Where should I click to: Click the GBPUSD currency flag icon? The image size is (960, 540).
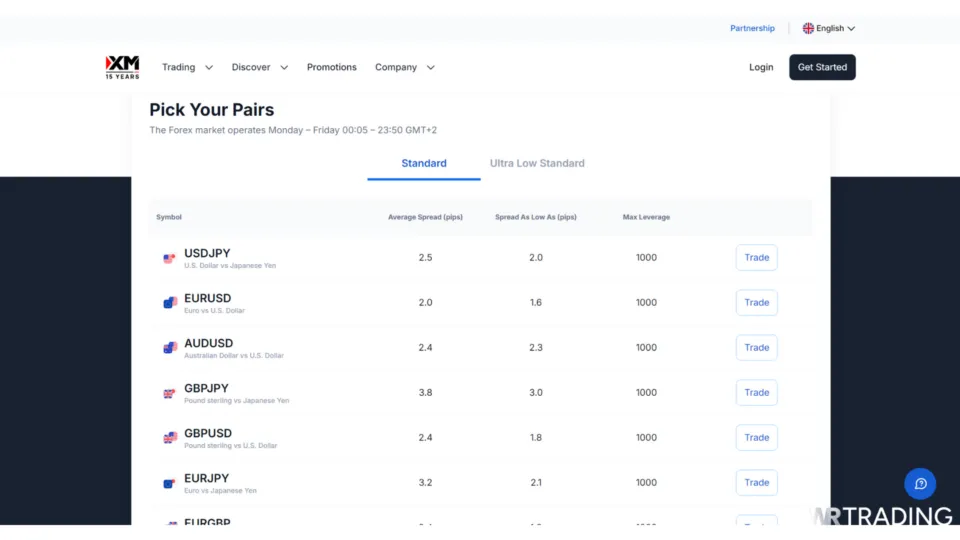point(170,438)
